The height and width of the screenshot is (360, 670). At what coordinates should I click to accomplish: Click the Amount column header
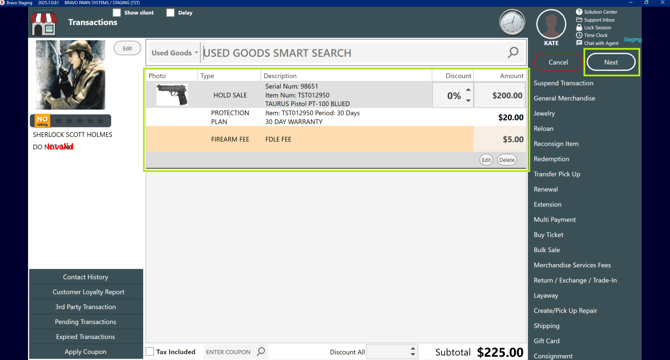tap(500, 76)
